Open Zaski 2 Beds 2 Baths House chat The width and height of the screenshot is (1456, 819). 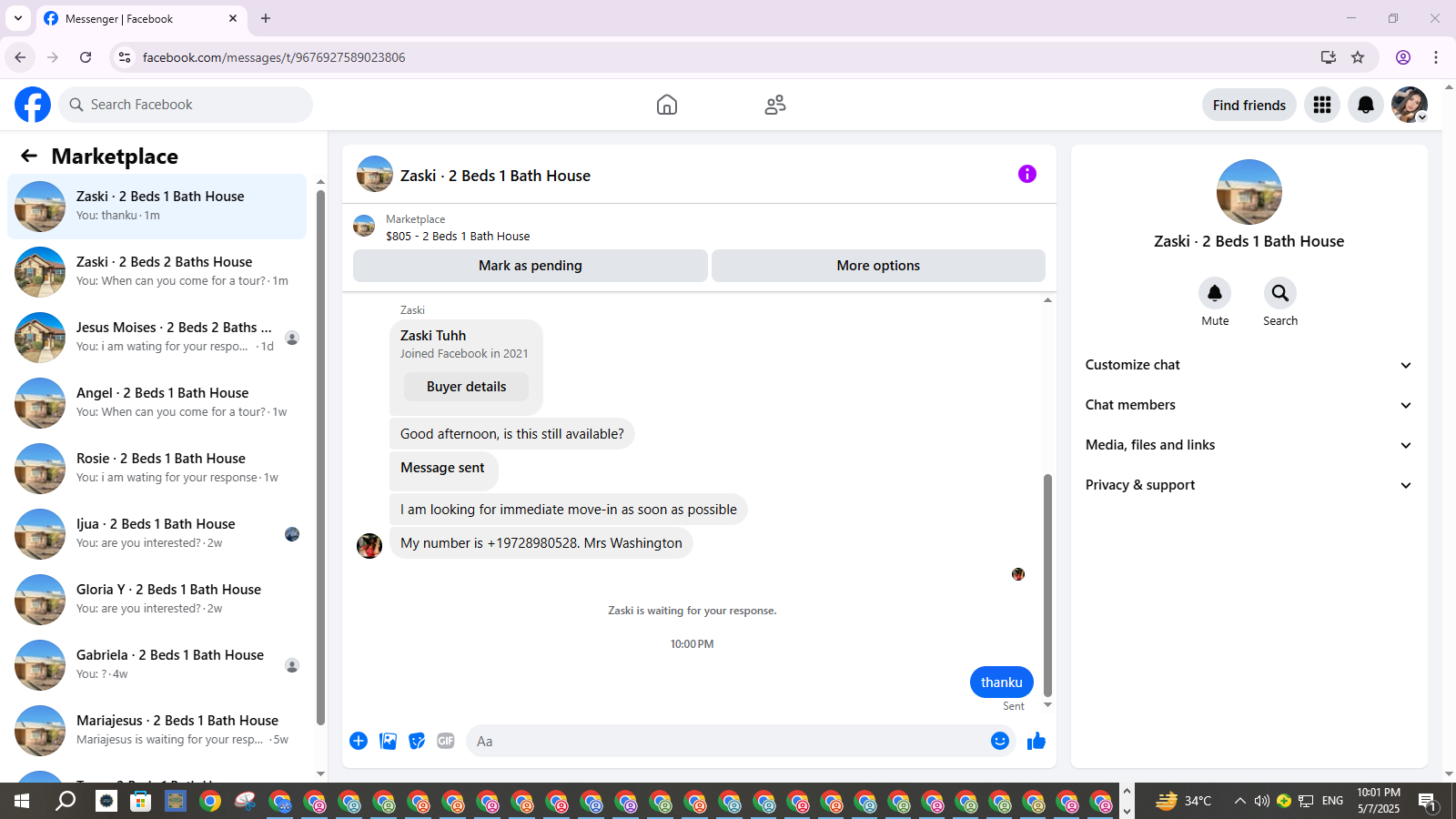157,272
